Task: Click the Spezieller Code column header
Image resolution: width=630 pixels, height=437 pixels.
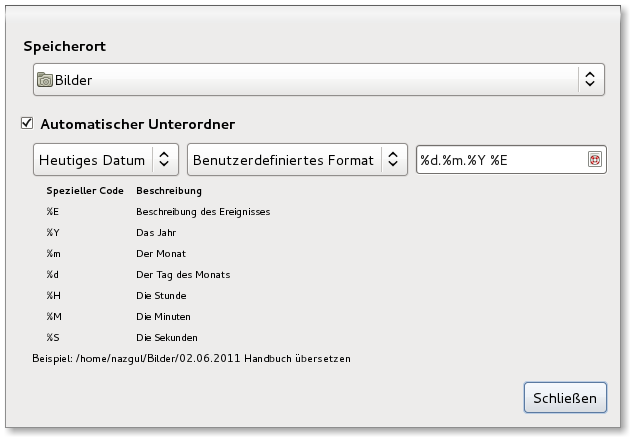Action: click(x=85, y=190)
